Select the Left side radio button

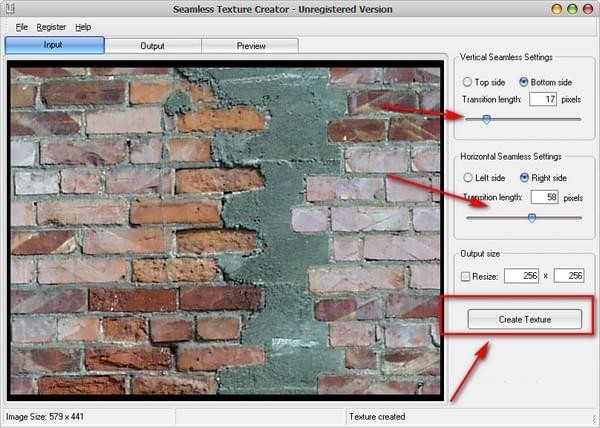(467, 177)
